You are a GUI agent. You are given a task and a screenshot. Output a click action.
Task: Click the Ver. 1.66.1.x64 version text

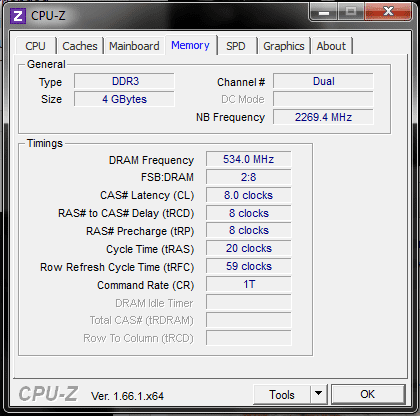127,396
